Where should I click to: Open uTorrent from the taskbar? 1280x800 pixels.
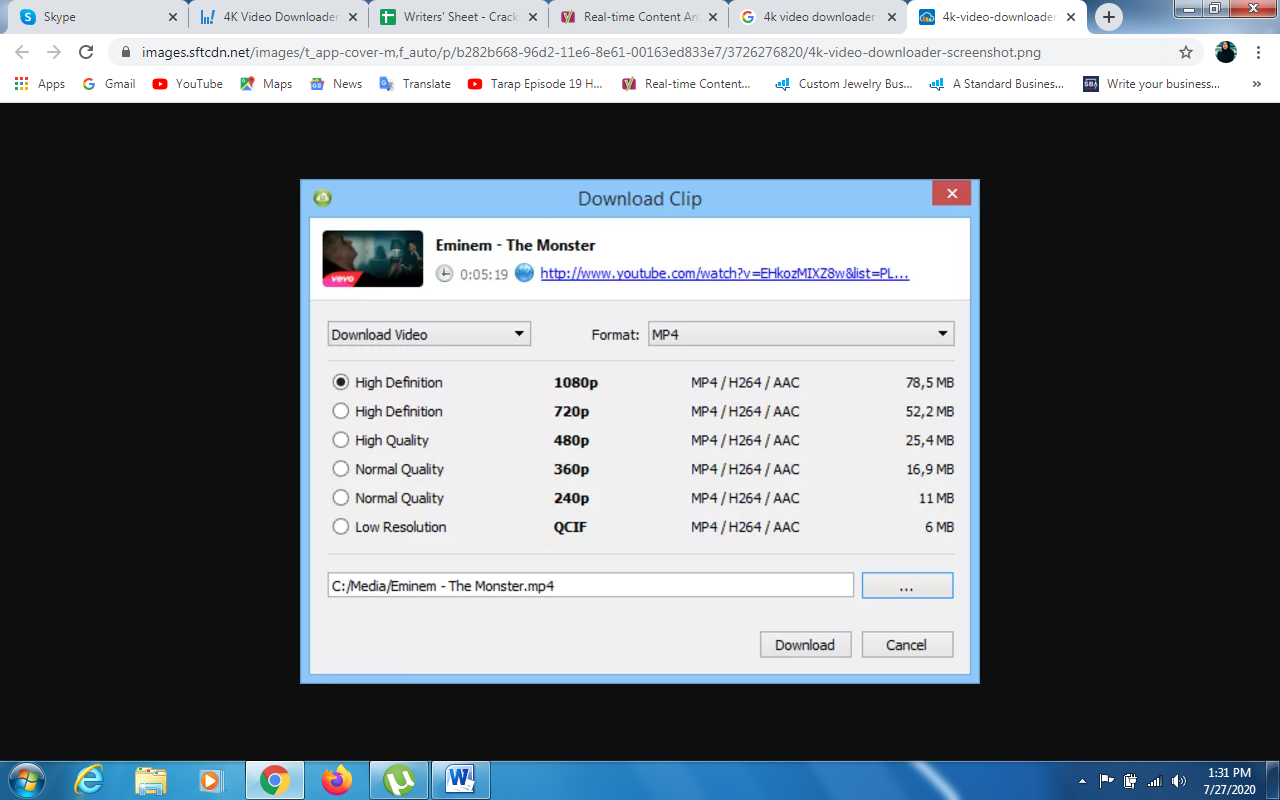(x=399, y=780)
